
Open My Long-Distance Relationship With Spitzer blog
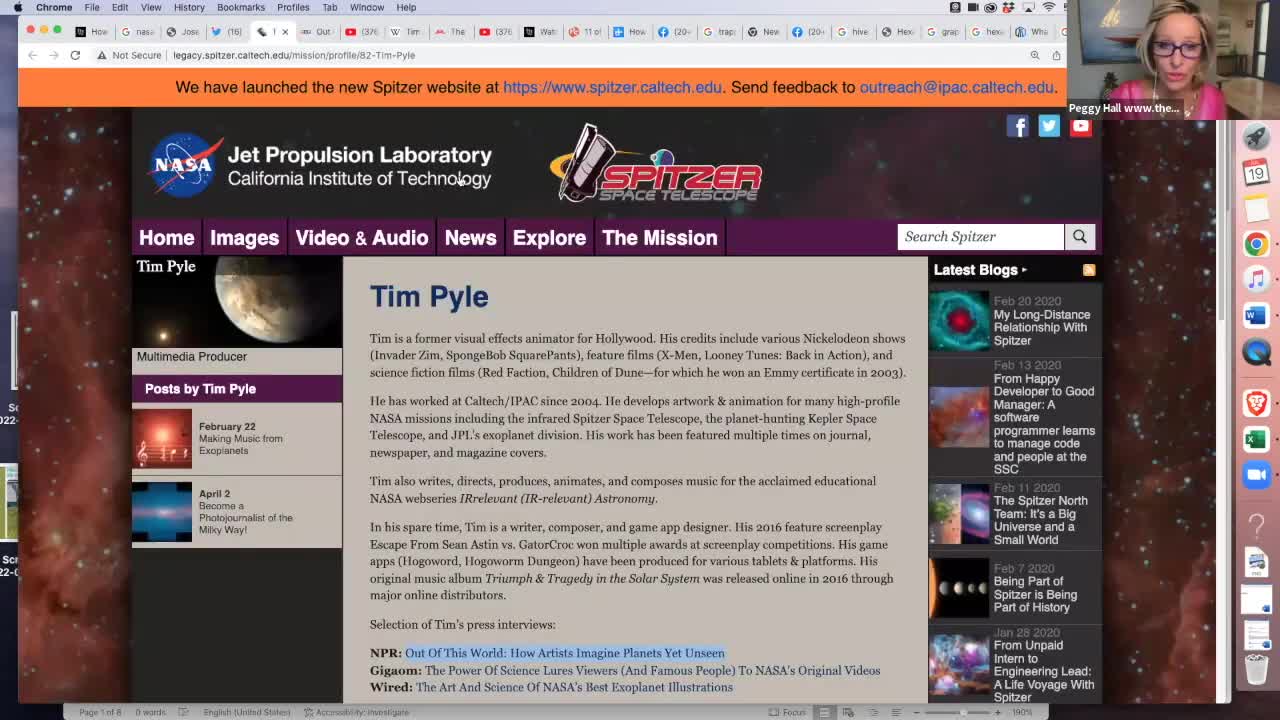1042,327
